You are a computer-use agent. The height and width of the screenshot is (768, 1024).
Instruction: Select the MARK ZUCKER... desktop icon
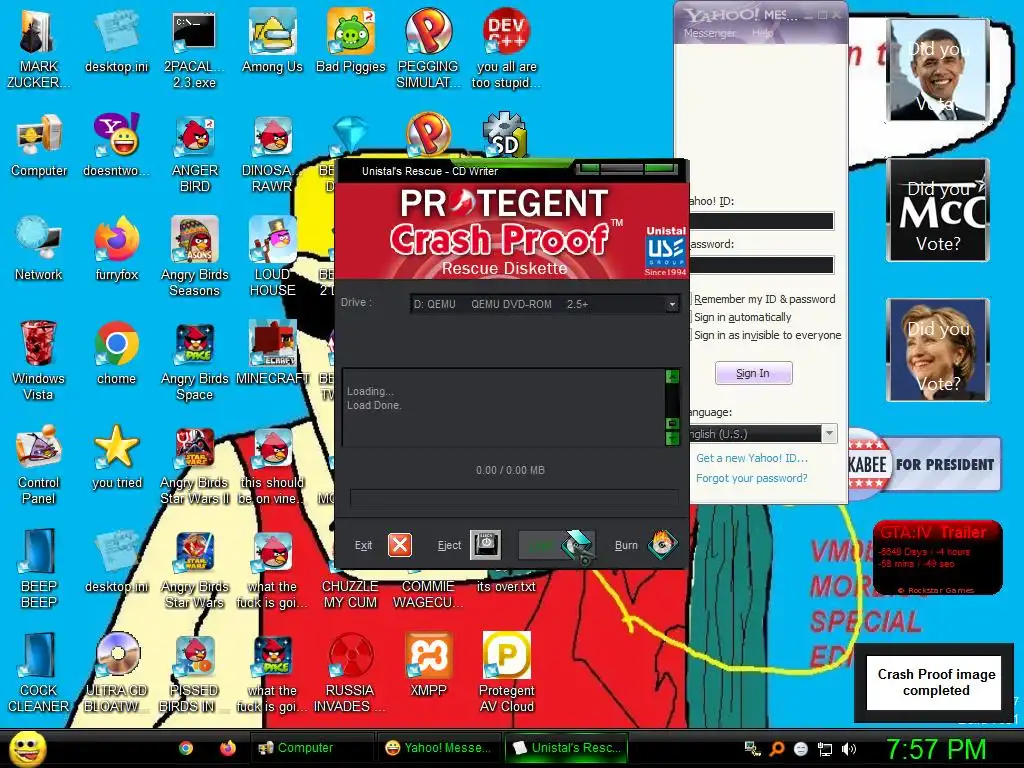[x=39, y=49]
